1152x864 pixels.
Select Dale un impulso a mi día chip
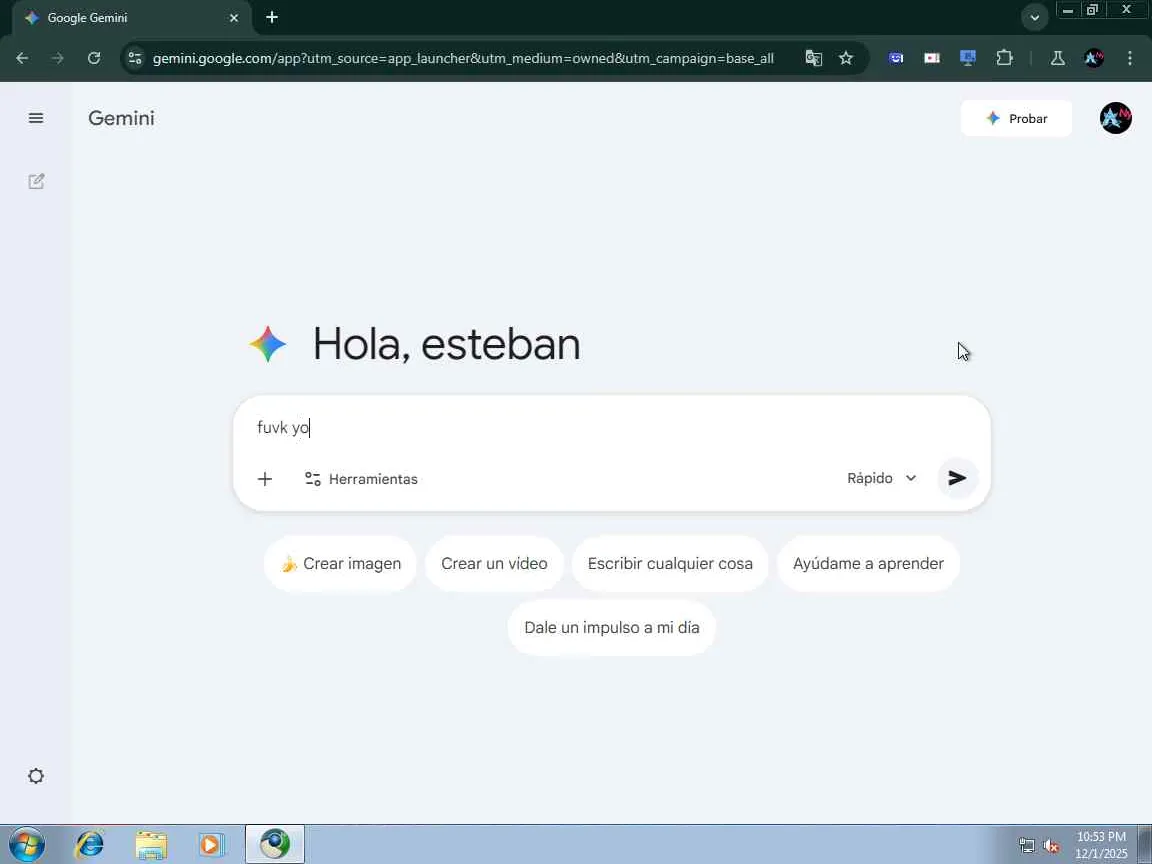(x=611, y=627)
